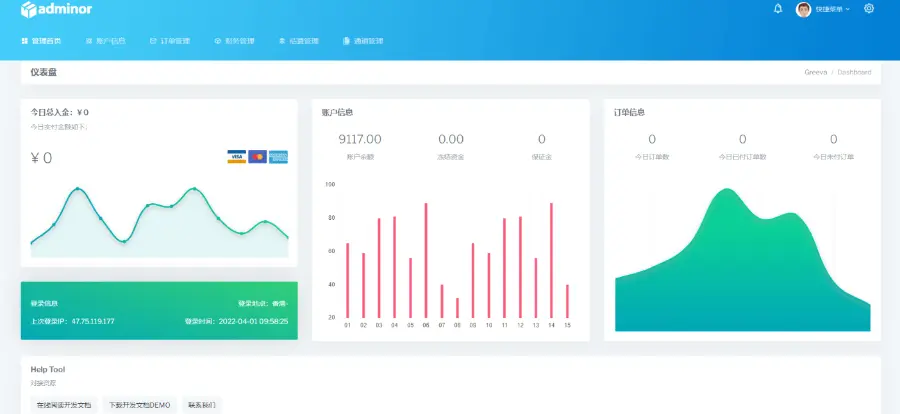Click the 9117.00 account balance value

tap(360, 139)
